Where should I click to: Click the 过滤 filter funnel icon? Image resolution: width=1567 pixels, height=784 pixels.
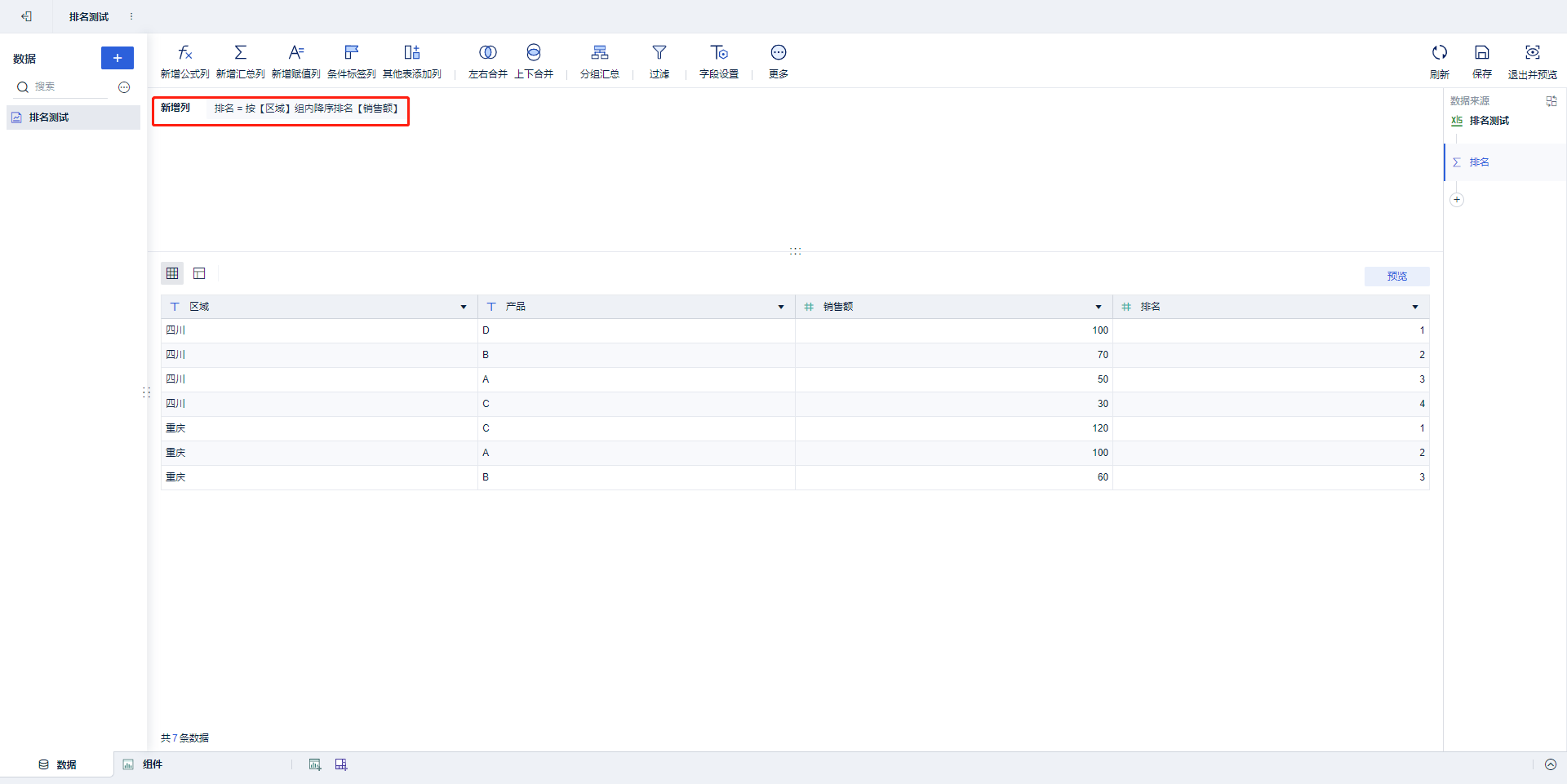click(x=659, y=53)
